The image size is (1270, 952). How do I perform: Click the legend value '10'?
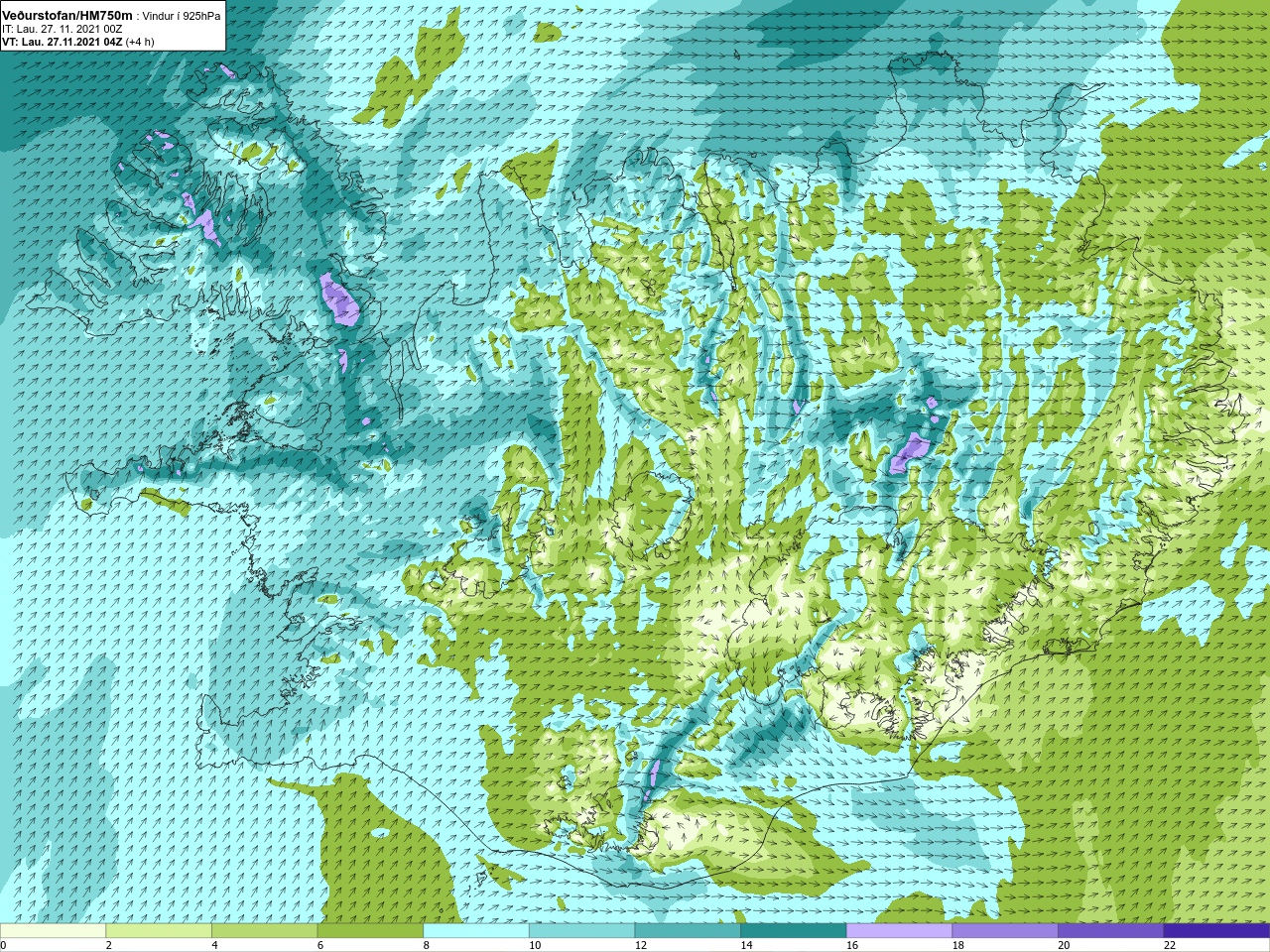tap(535, 945)
